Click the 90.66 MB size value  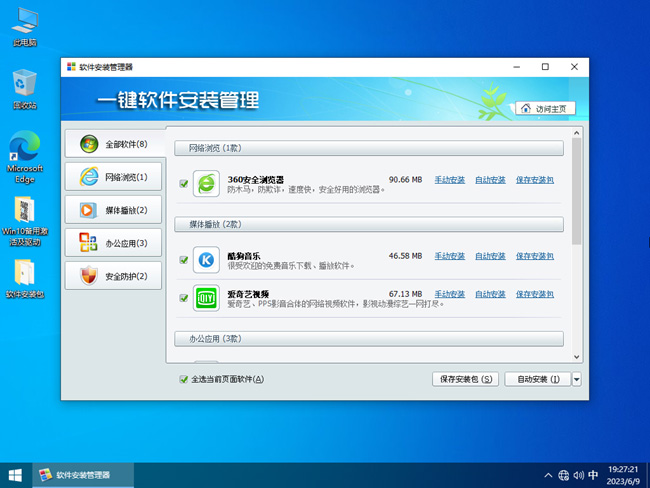tap(405, 180)
